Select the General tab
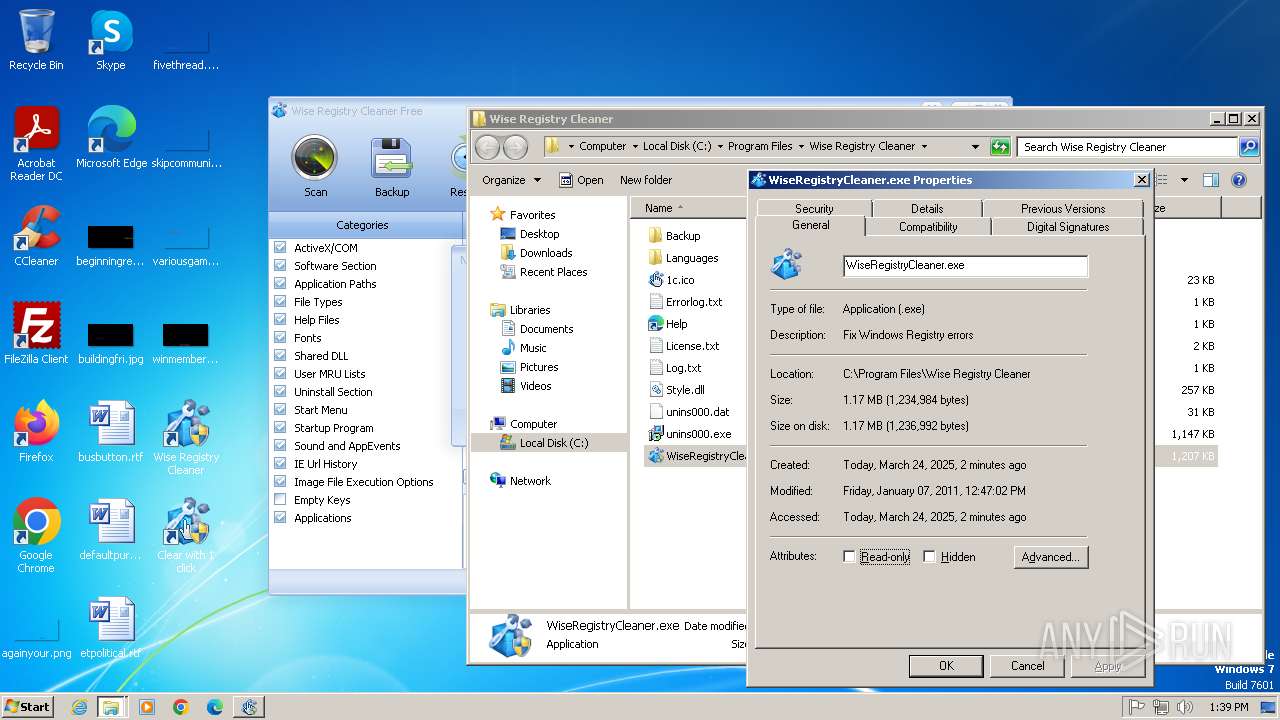This screenshot has height=720, width=1280. pos(811,225)
